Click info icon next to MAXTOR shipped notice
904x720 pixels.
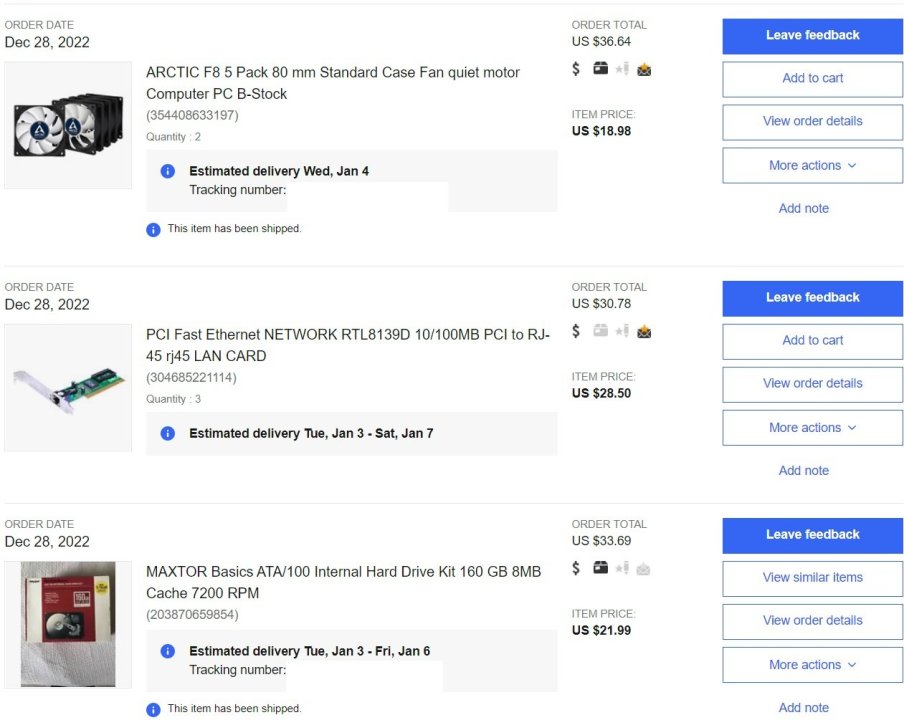click(153, 709)
